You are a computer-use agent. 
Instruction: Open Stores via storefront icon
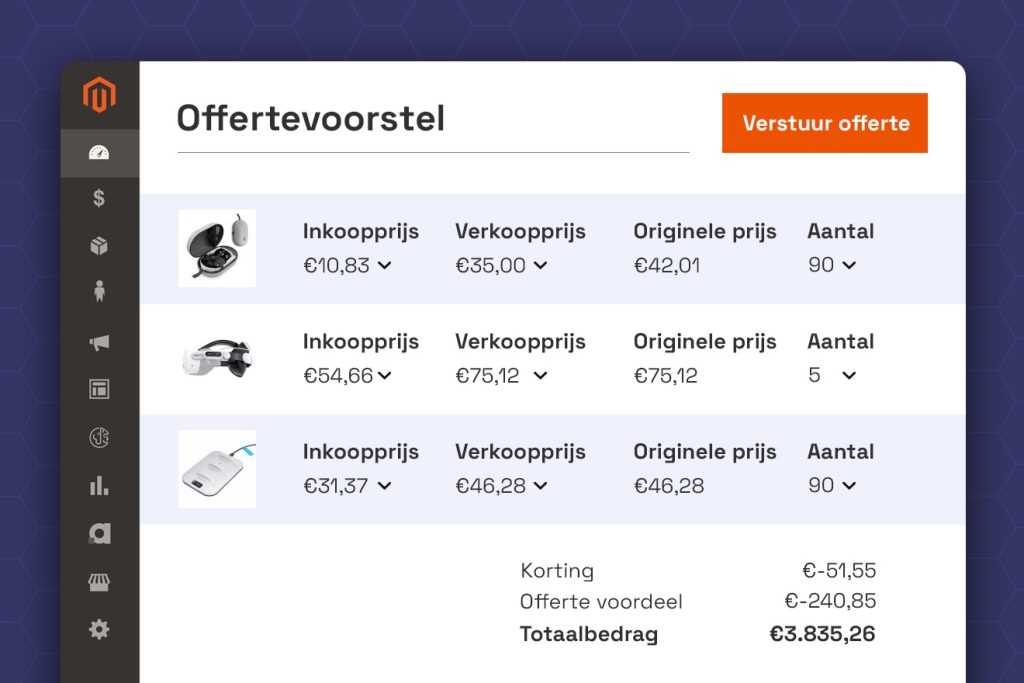(x=99, y=582)
